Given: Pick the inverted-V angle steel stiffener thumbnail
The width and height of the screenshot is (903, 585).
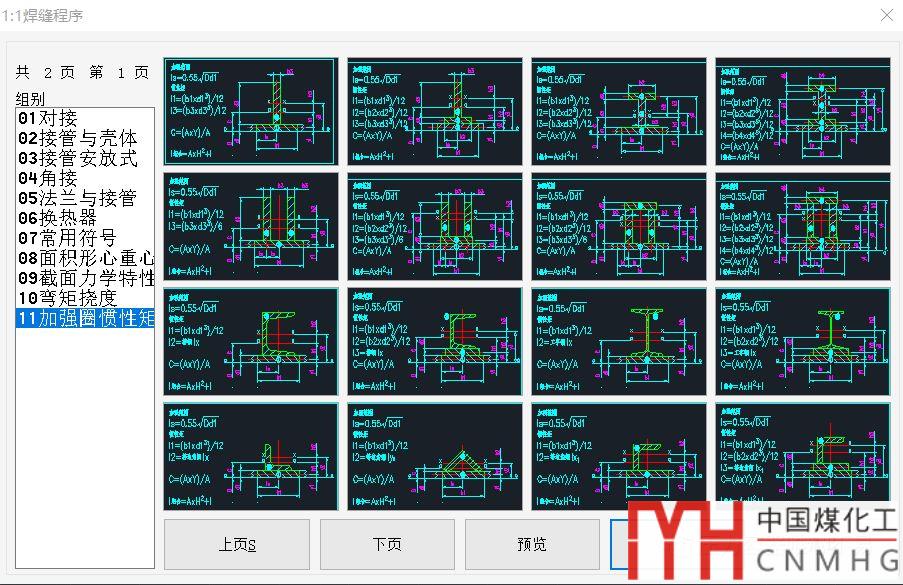Looking at the screenshot, I should 435,456.
